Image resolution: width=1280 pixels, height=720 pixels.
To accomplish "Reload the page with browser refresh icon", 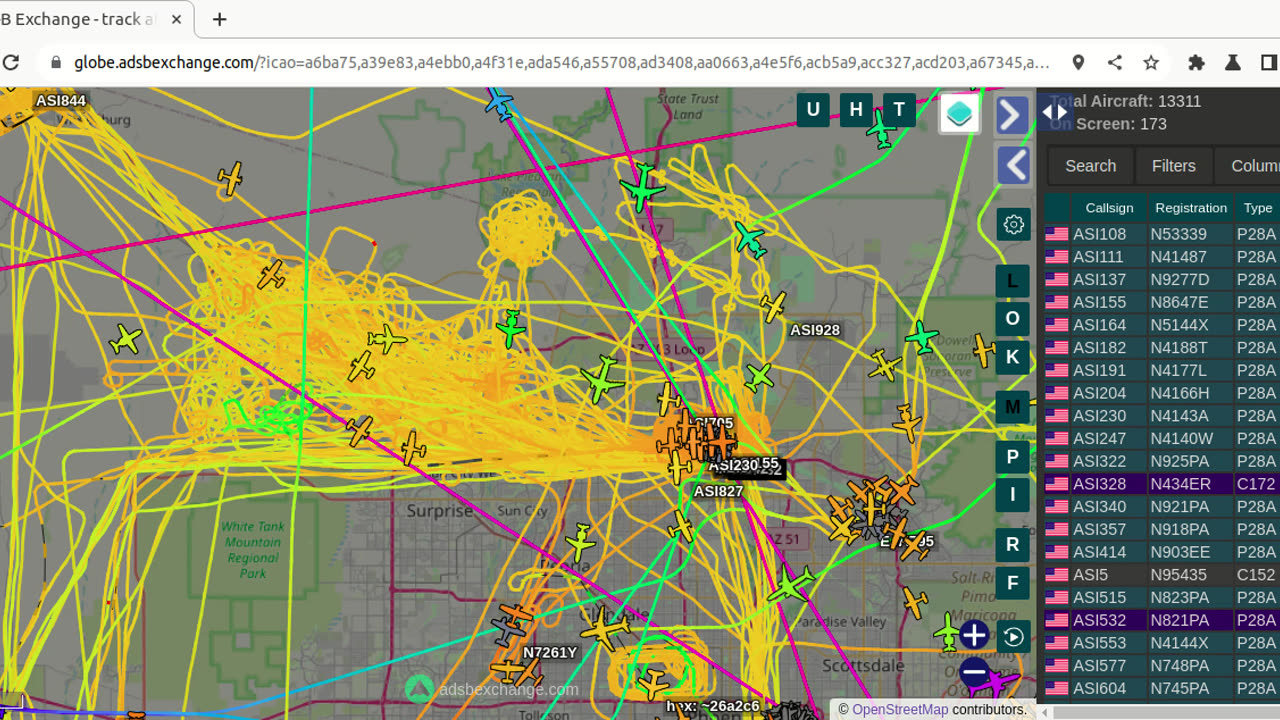I will click(x=11, y=62).
